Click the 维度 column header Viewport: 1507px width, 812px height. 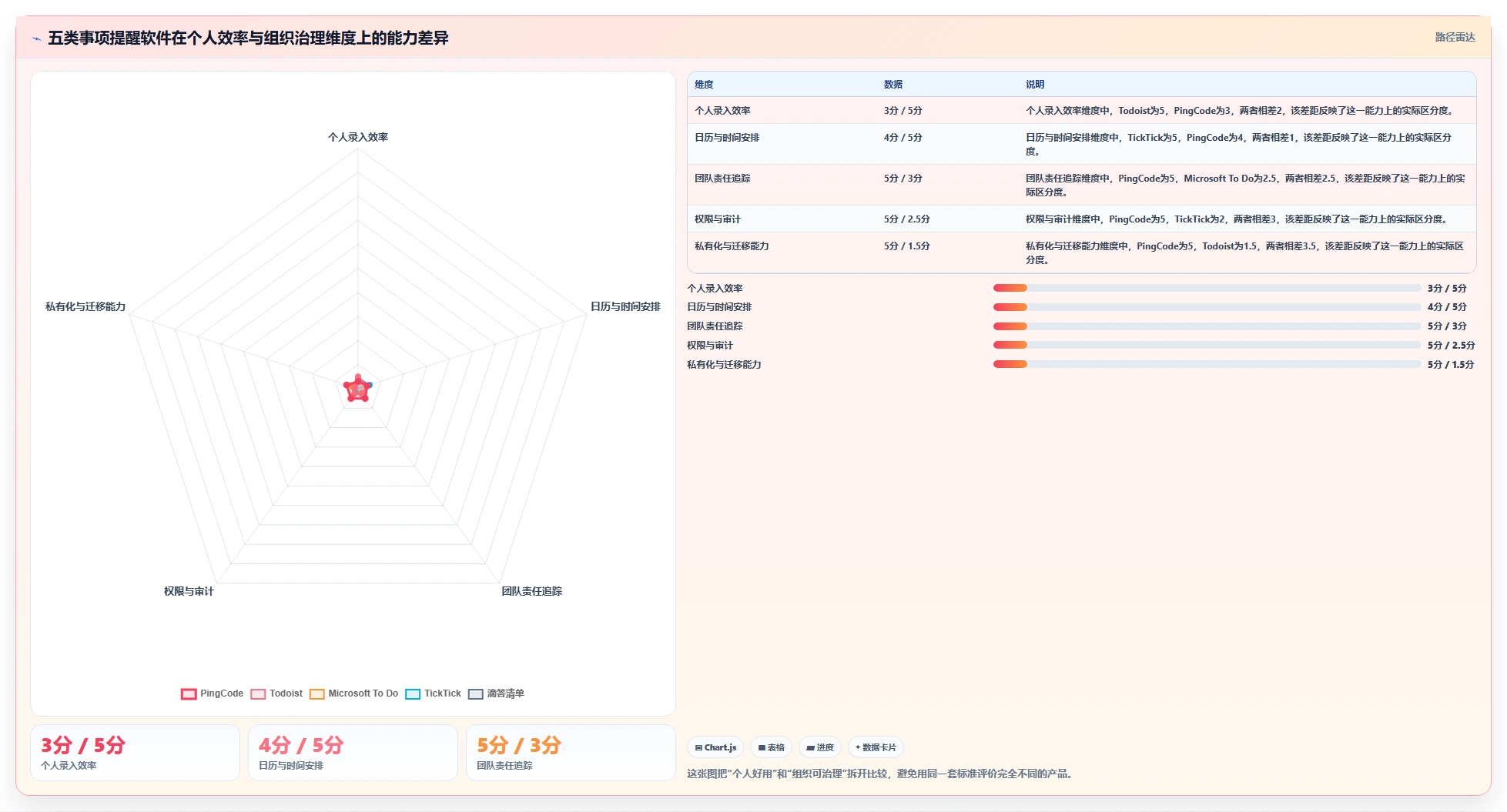click(704, 85)
